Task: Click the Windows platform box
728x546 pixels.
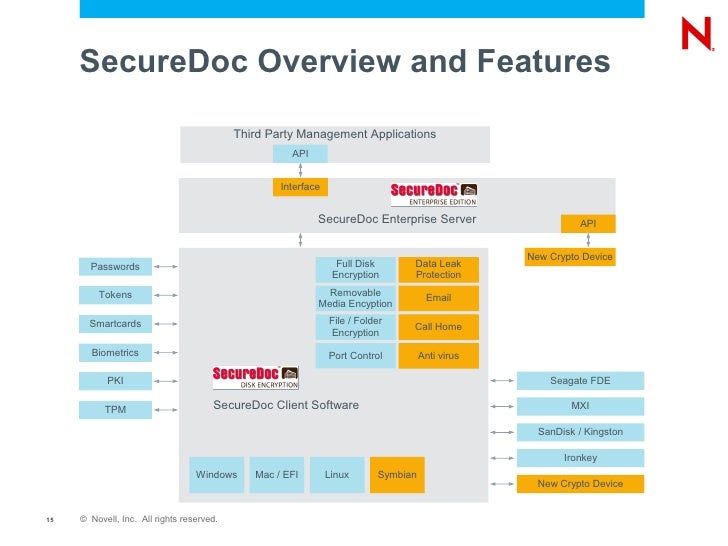Action: [216, 474]
